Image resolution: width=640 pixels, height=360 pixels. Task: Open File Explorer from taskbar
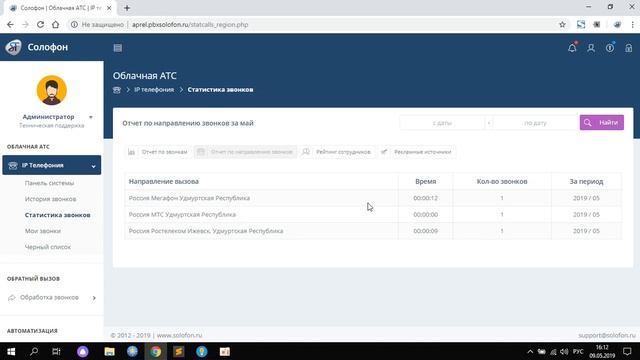109,351
